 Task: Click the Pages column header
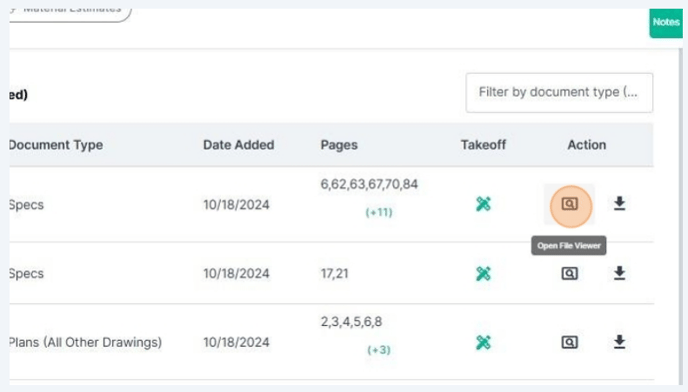point(339,145)
